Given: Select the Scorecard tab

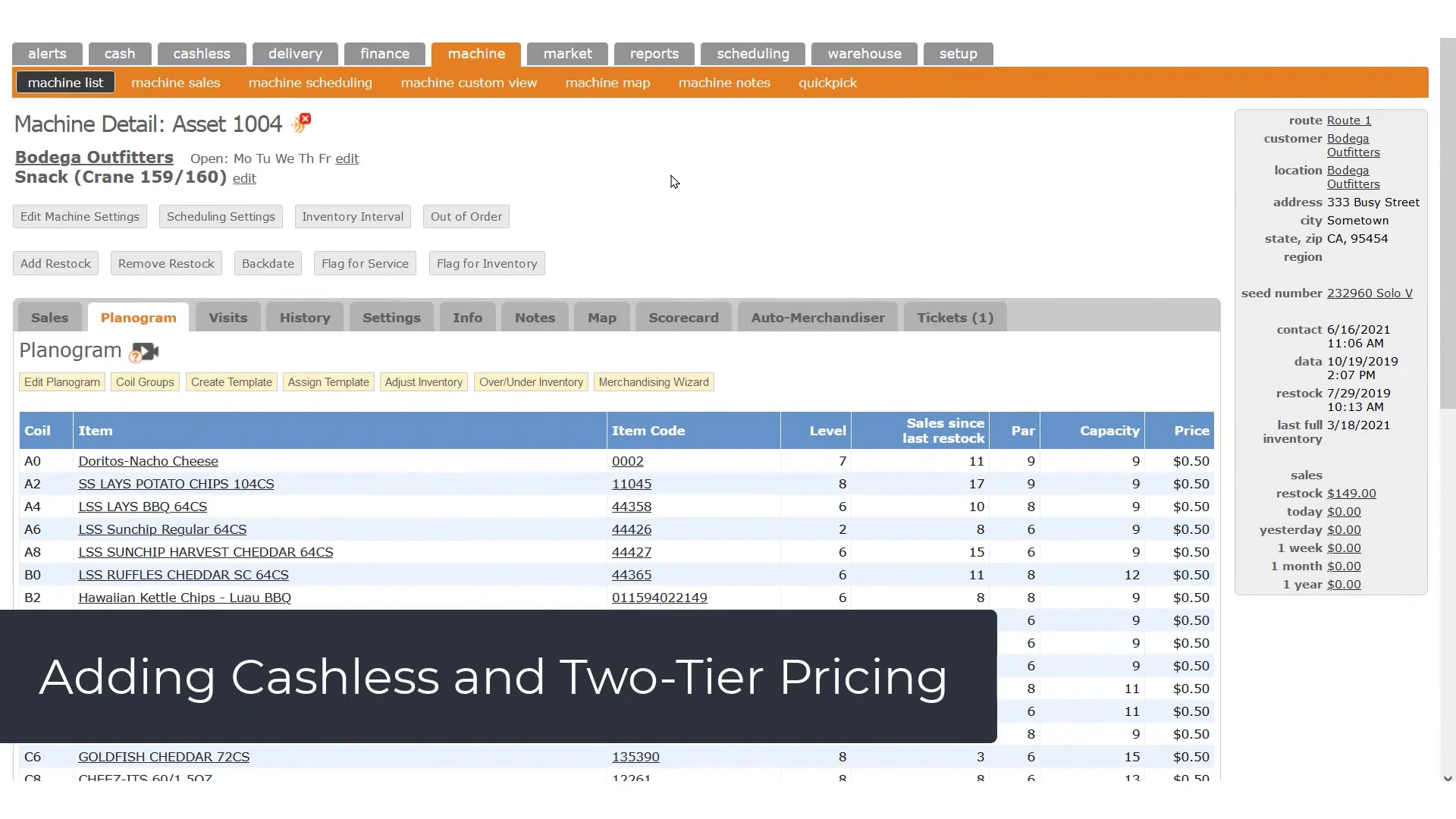Looking at the screenshot, I should coord(682,317).
